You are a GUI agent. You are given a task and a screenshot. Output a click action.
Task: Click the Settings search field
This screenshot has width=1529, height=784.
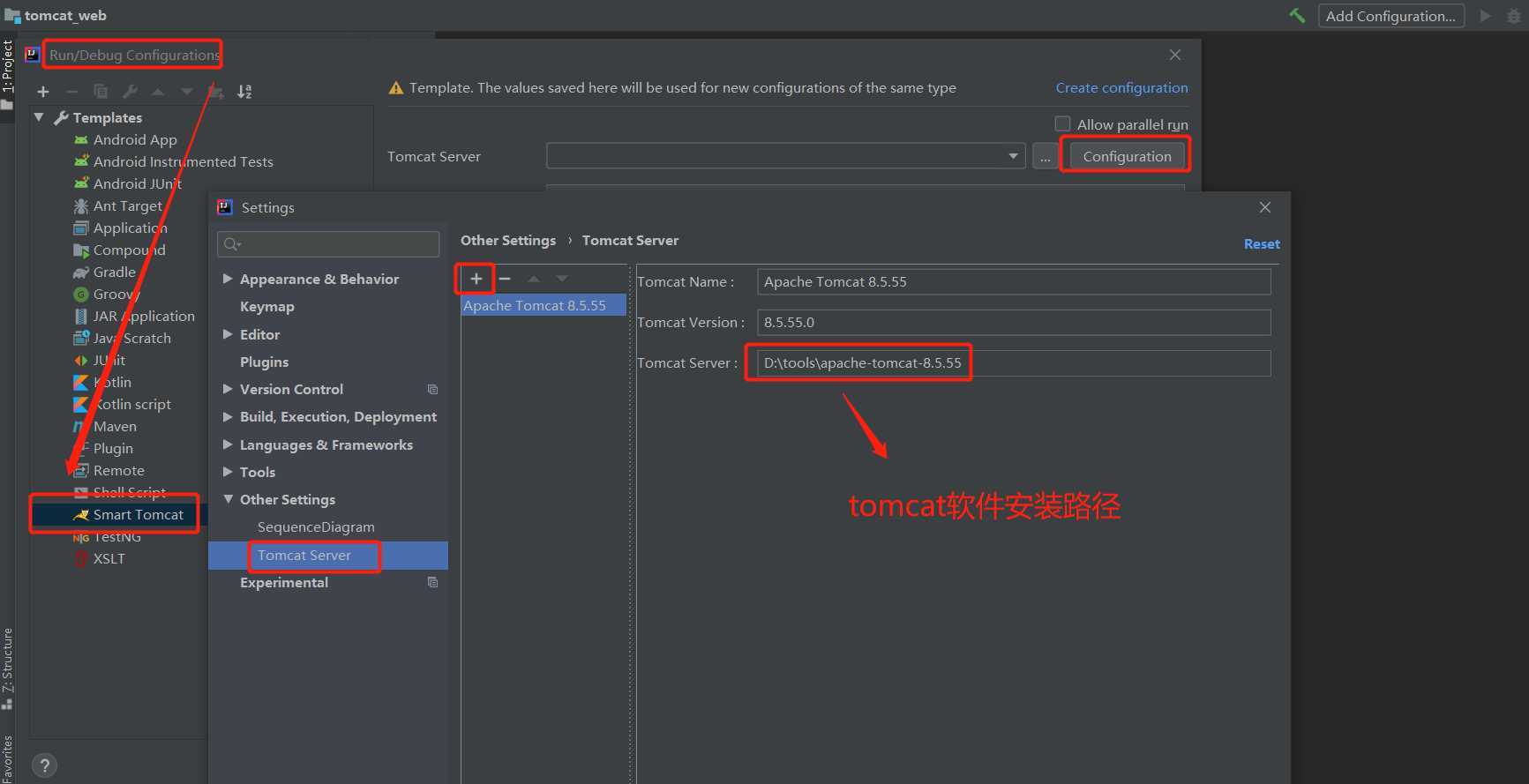tap(328, 244)
